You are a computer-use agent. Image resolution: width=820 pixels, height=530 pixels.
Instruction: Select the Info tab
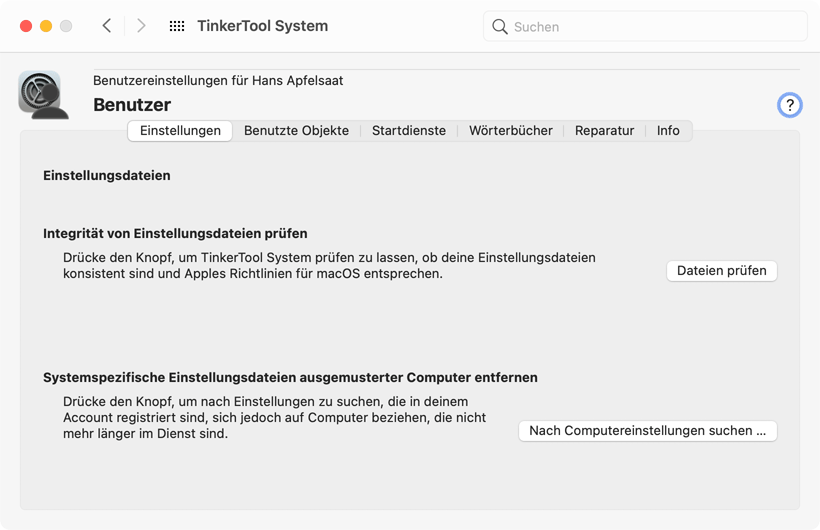point(668,130)
